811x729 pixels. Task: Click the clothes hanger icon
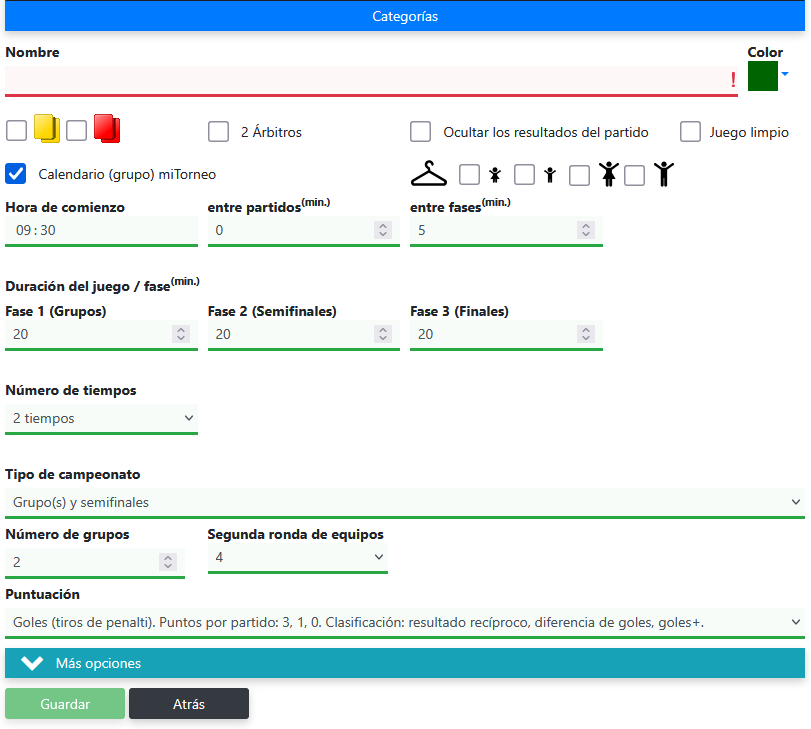(429, 173)
